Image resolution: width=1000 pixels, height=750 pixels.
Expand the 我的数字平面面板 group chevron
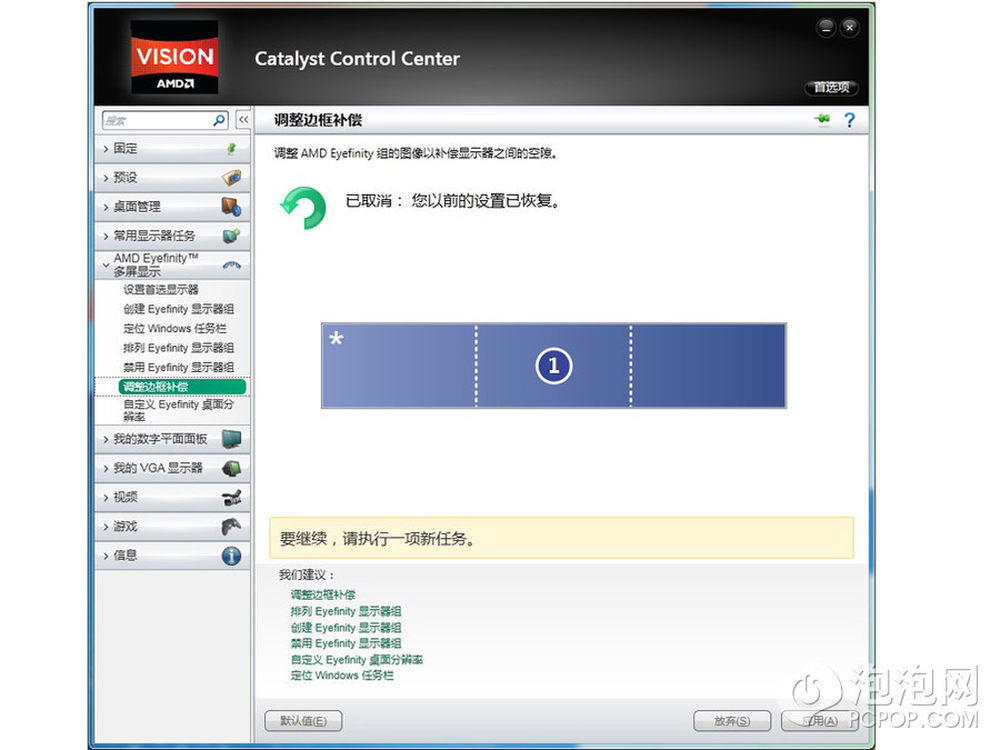pyautogui.click(x=106, y=439)
